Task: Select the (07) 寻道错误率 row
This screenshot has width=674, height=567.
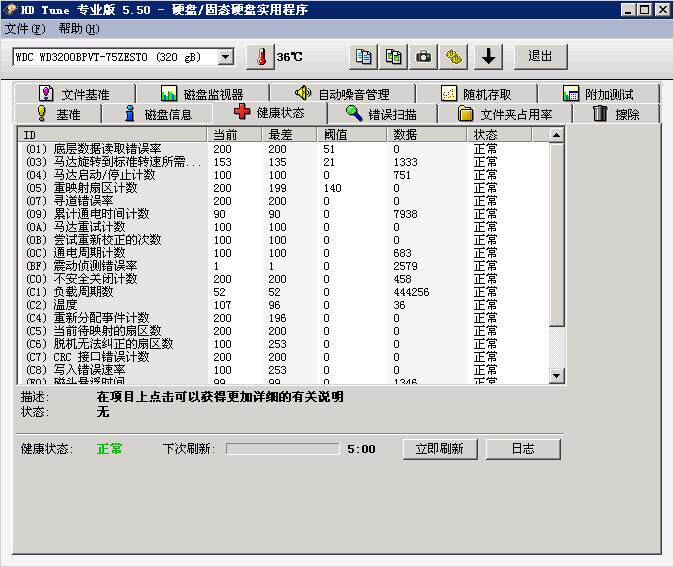Action: point(285,201)
